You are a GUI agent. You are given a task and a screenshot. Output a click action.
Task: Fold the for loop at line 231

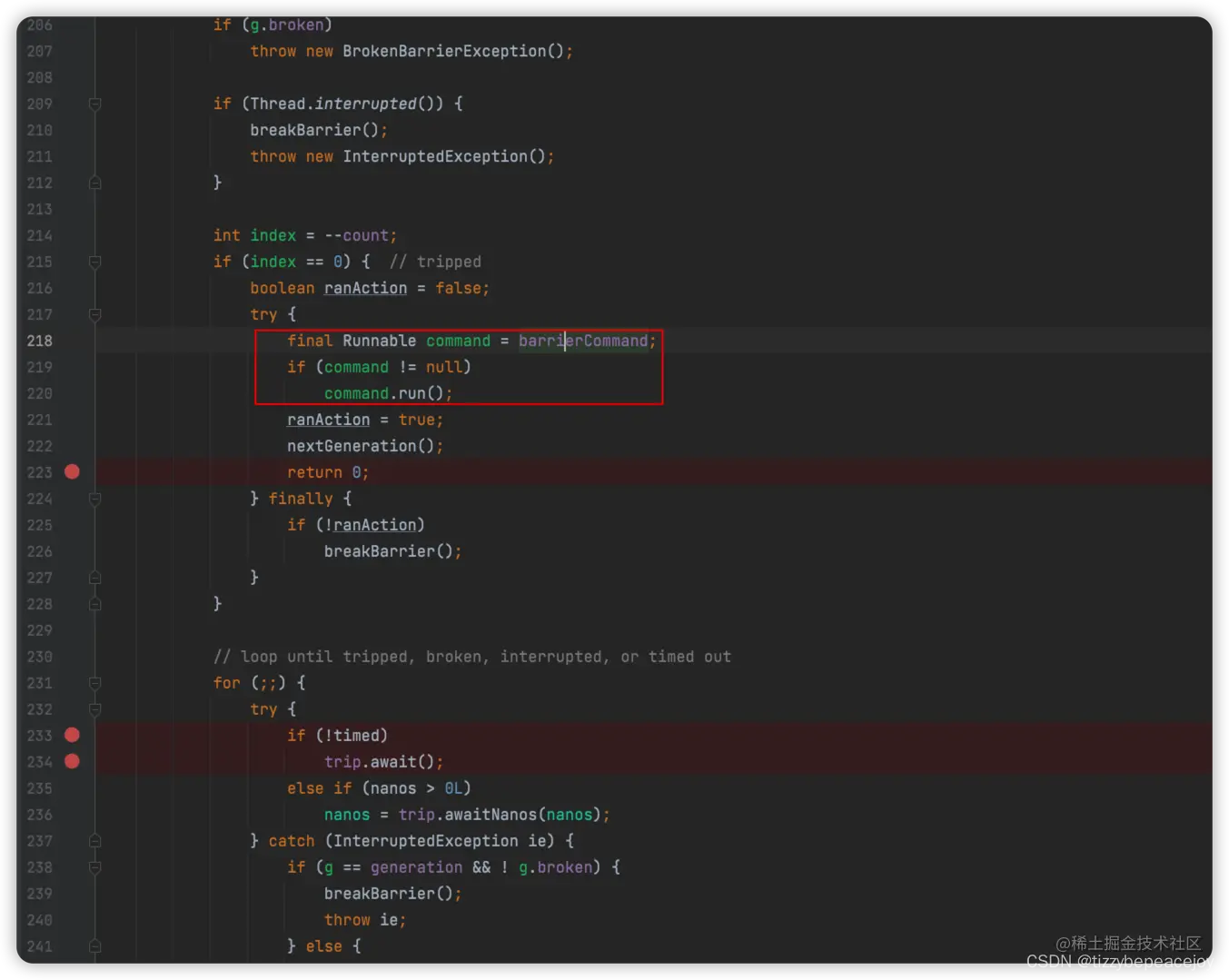[94, 684]
